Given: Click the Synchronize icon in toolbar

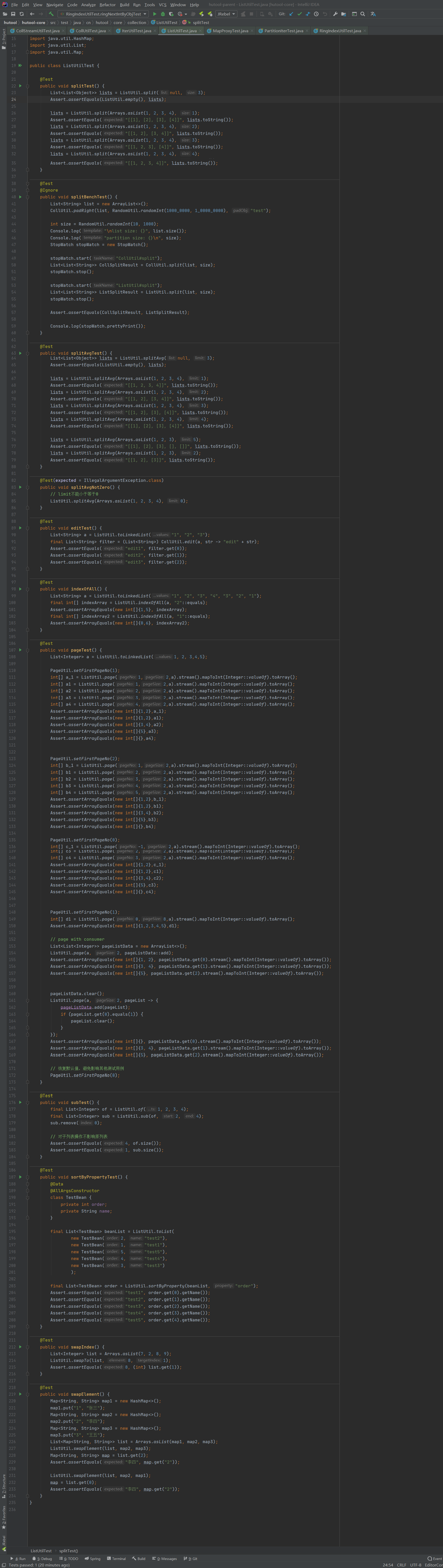Looking at the screenshot, I should [x=21, y=13].
